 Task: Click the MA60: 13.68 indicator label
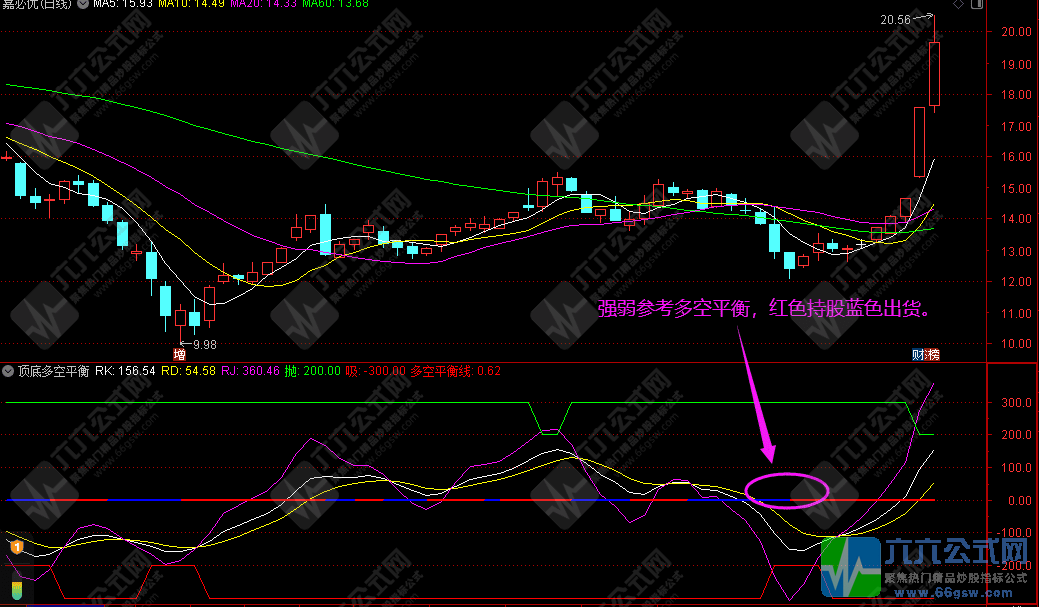[335, 3]
